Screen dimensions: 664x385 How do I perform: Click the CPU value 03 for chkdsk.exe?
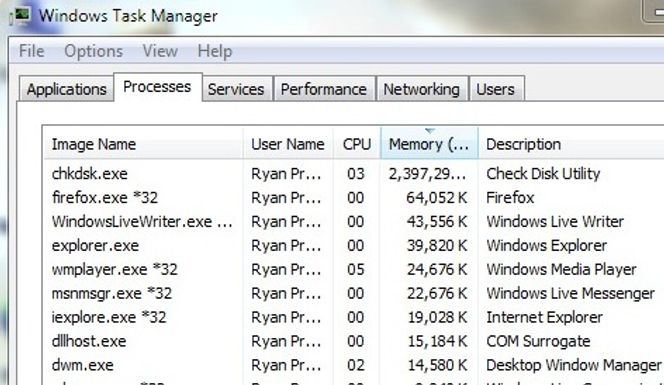[x=356, y=174]
